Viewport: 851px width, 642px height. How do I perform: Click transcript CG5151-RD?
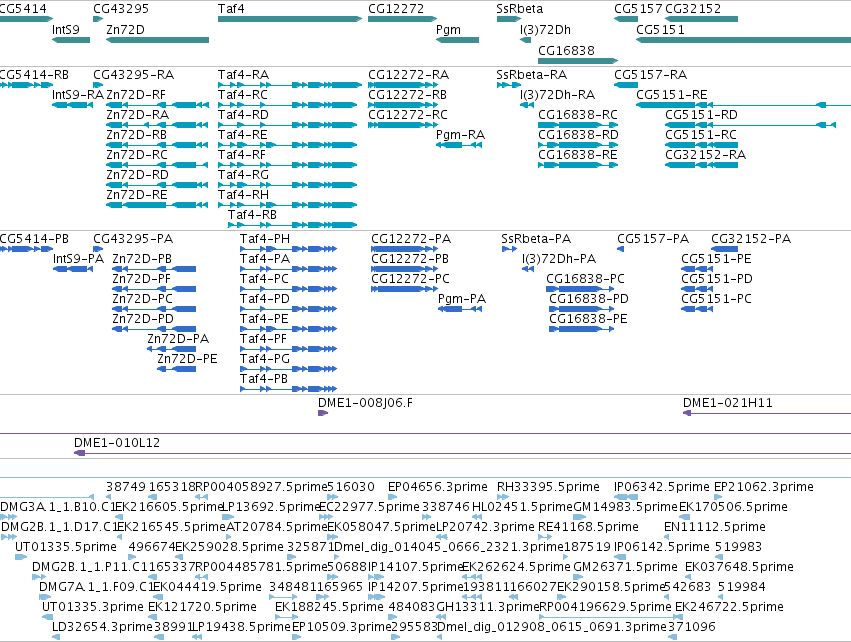pyautogui.click(x=751, y=125)
